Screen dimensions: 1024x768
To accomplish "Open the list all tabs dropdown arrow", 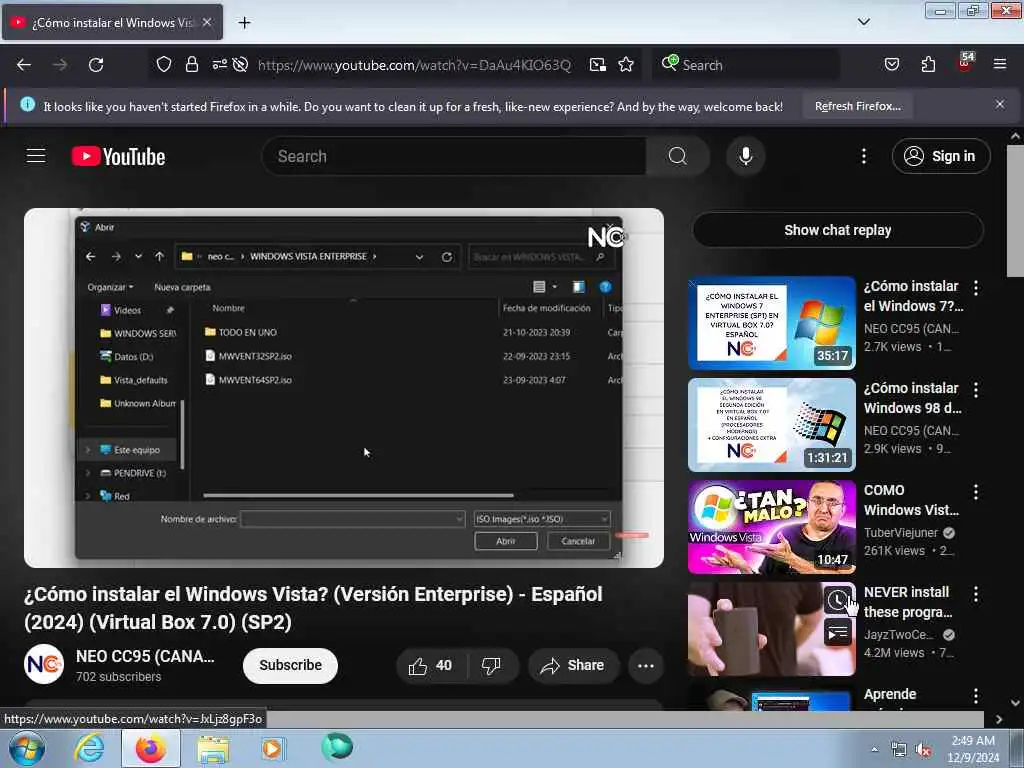I will pyautogui.click(x=863, y=22).
